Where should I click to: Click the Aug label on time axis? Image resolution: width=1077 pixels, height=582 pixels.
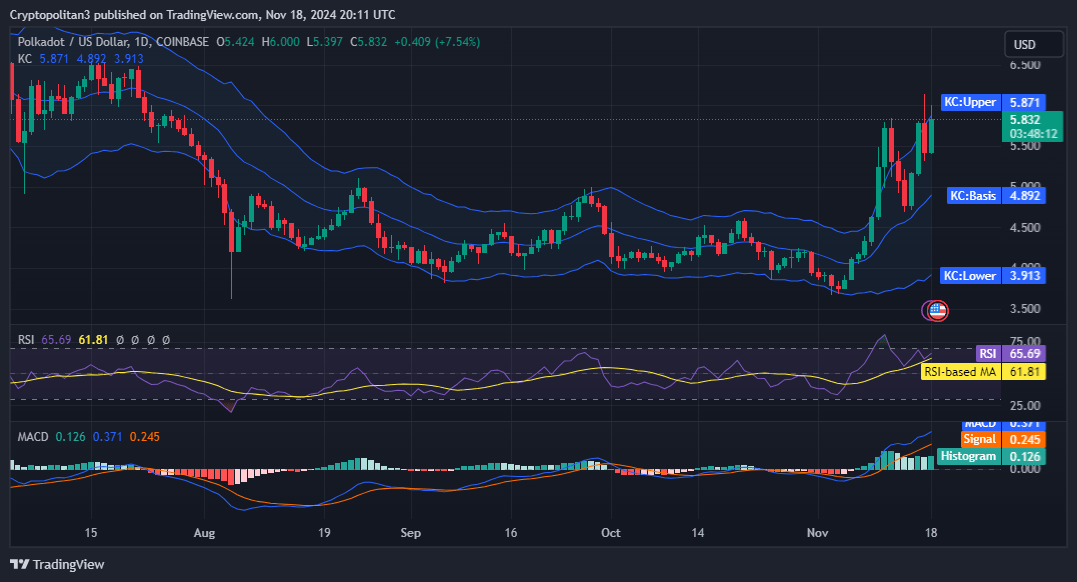click(x=204, y=533)
